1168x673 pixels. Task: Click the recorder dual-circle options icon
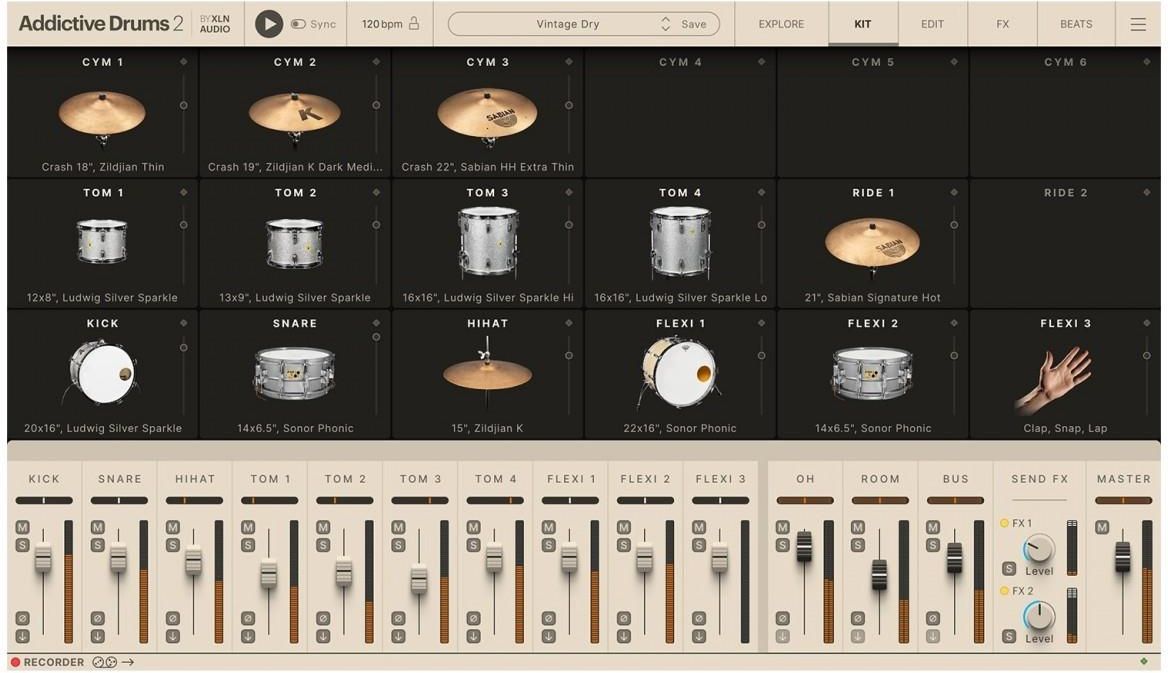[104, 662]
